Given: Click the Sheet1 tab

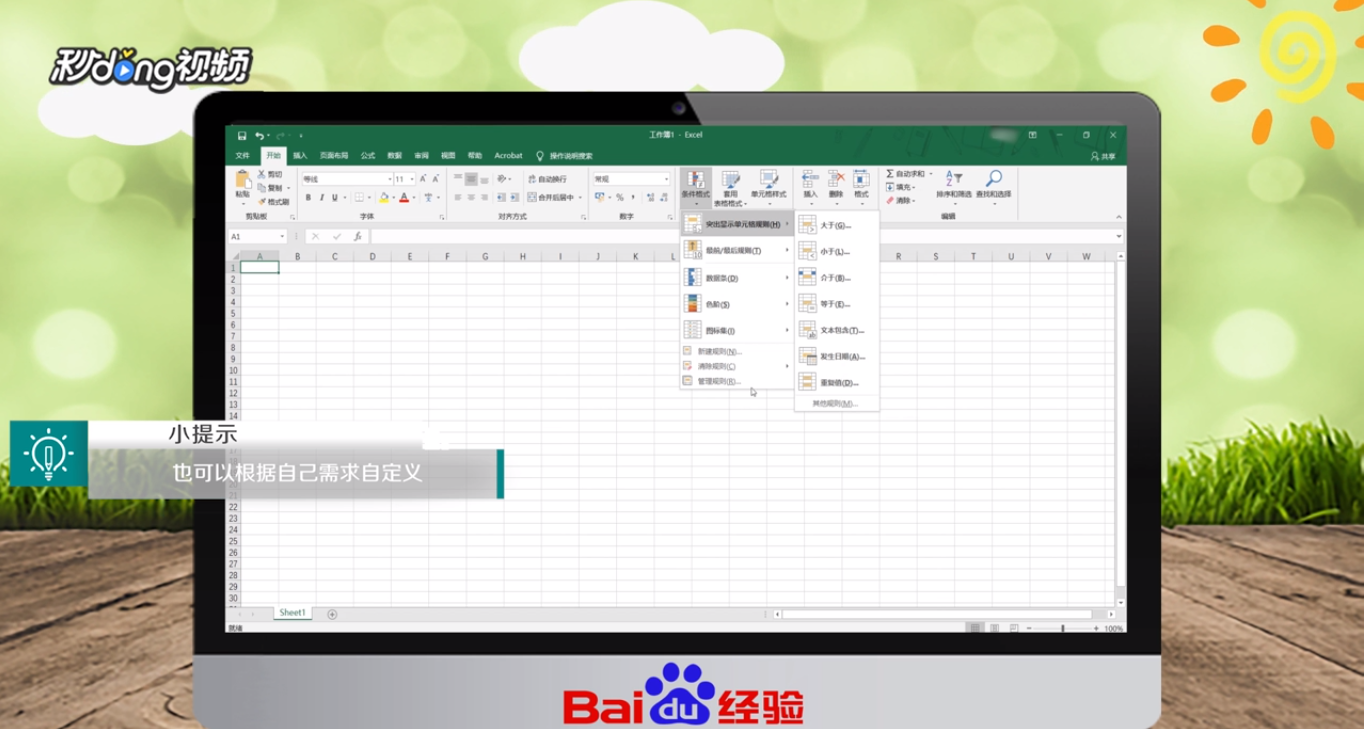Looking at the screenshot, I should click(292, 613).
